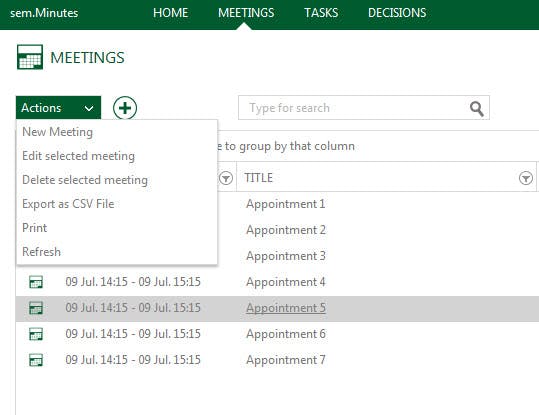Choose Export as CSV File
Screen dimensions: 539x415
tap(68, 204)
